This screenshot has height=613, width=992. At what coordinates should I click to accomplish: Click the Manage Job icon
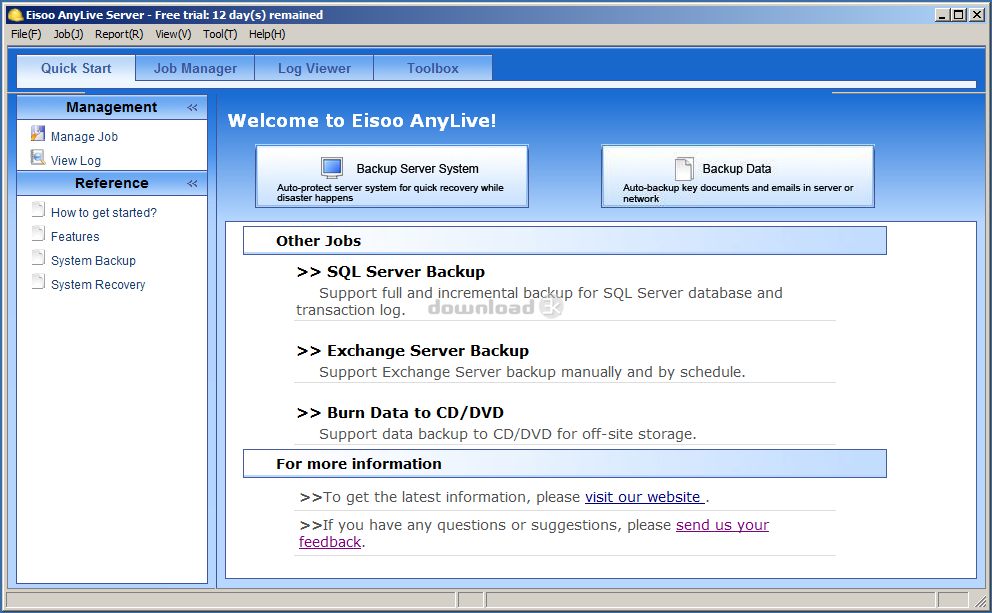click(x=38, y=133)
